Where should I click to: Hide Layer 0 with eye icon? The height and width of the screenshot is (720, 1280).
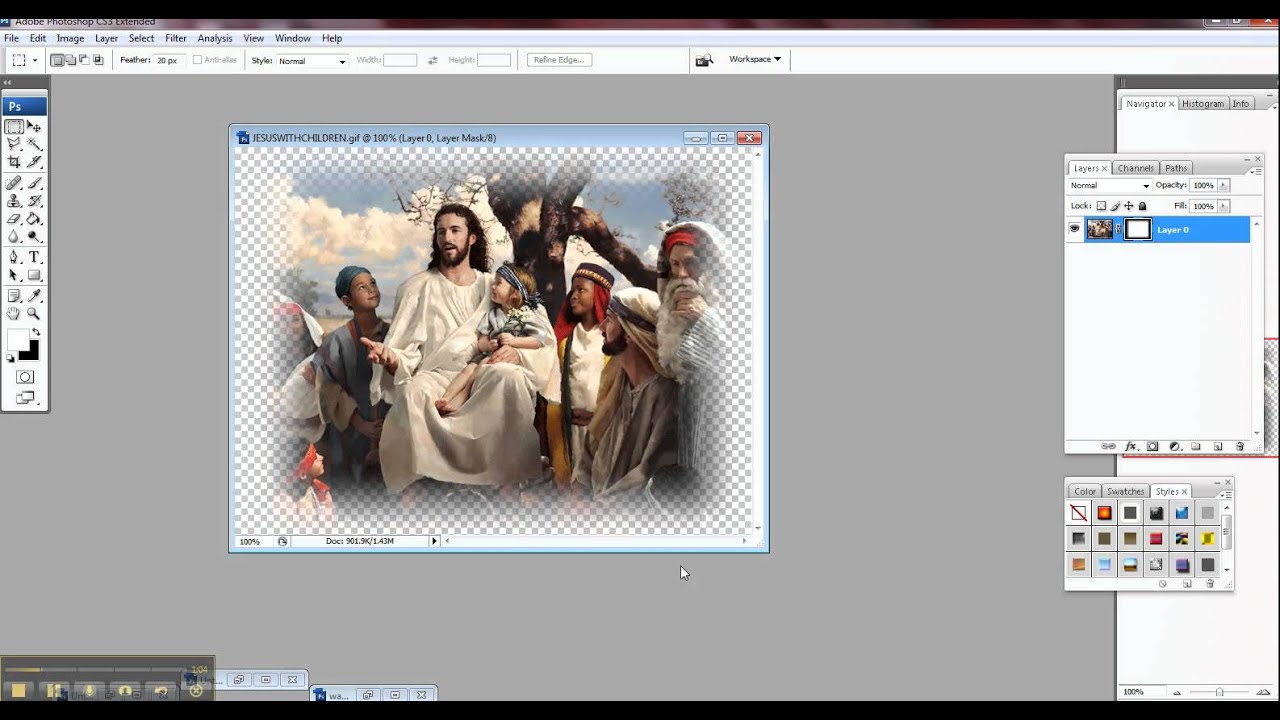(x=1075, y=229)
